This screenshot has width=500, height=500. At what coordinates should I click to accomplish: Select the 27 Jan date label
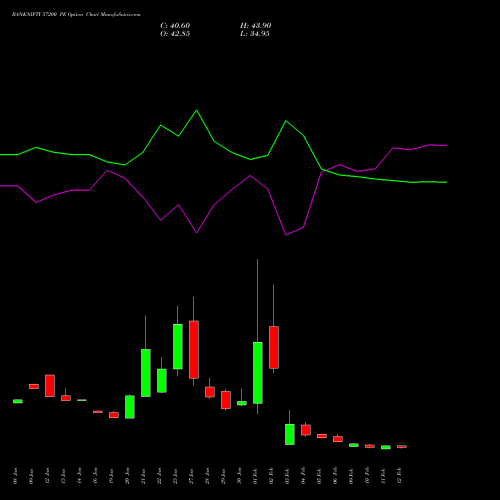pos(192,476)
